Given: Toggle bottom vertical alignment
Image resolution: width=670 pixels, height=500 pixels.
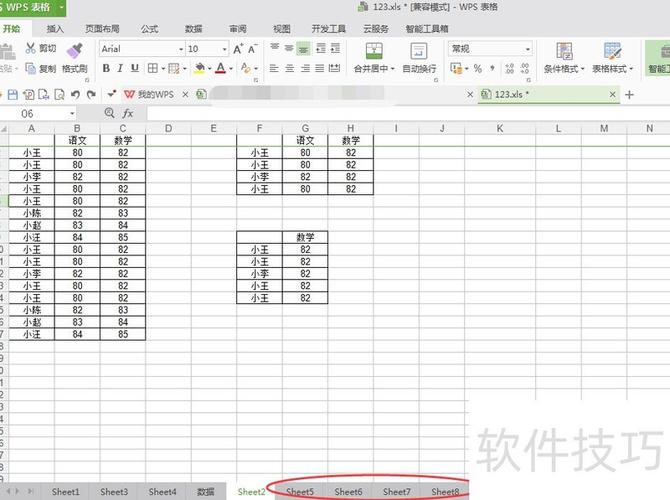Looking at the screenshot, I should (304, 49).
